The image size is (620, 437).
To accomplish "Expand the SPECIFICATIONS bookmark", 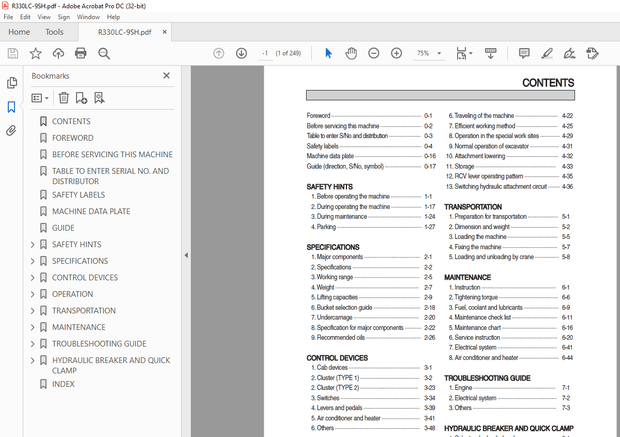I will click(33, 261).
